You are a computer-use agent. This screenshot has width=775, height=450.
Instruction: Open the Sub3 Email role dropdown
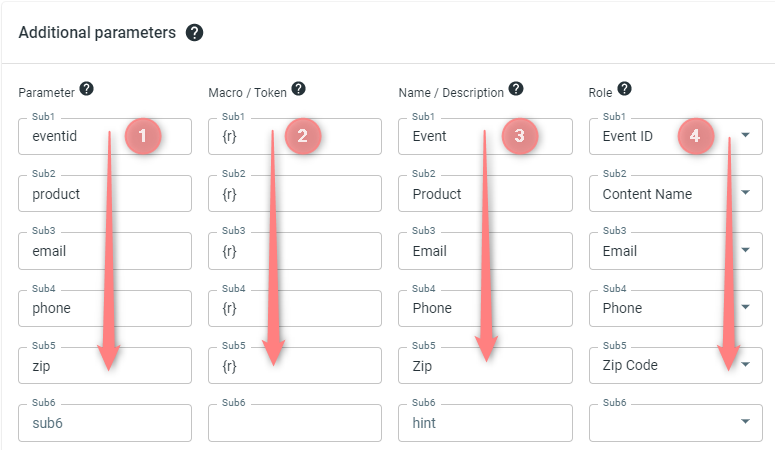tap(676, 251)
